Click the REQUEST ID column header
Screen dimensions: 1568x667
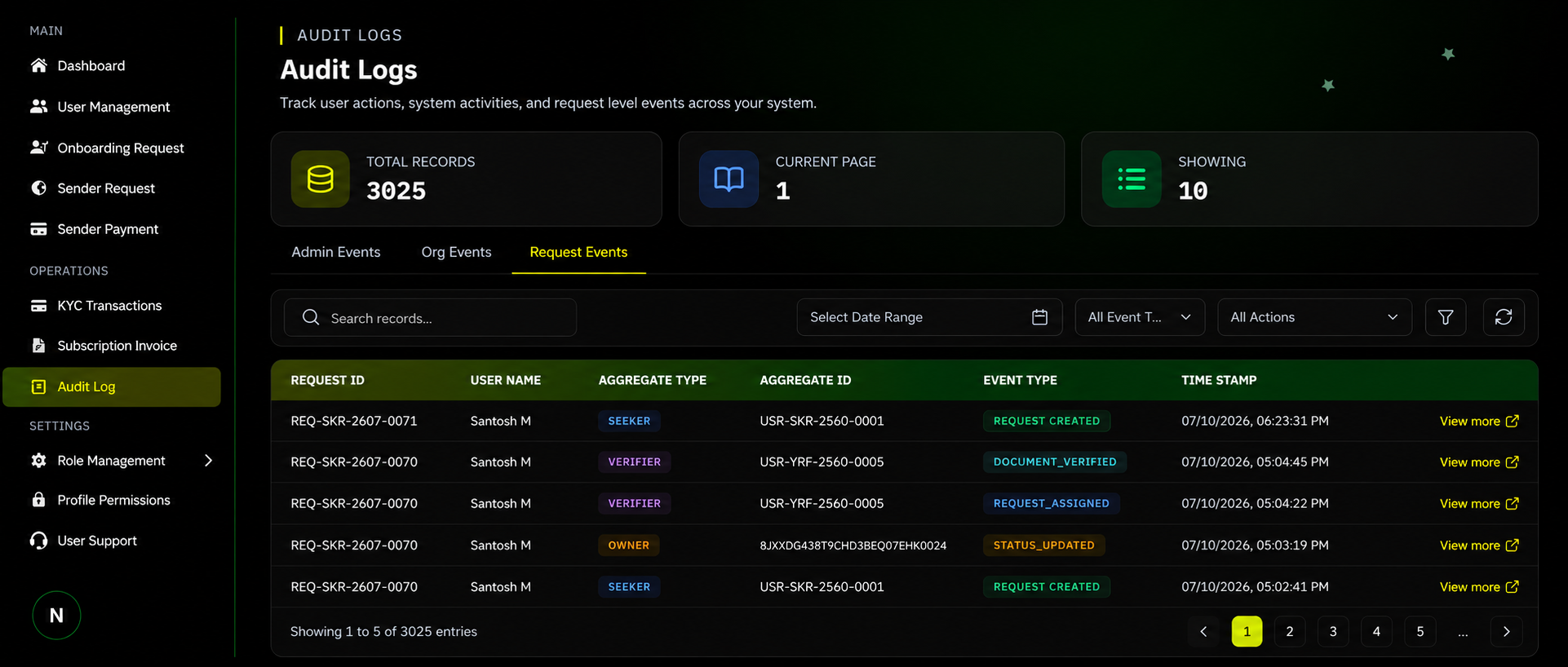click(x=327, y=380)
